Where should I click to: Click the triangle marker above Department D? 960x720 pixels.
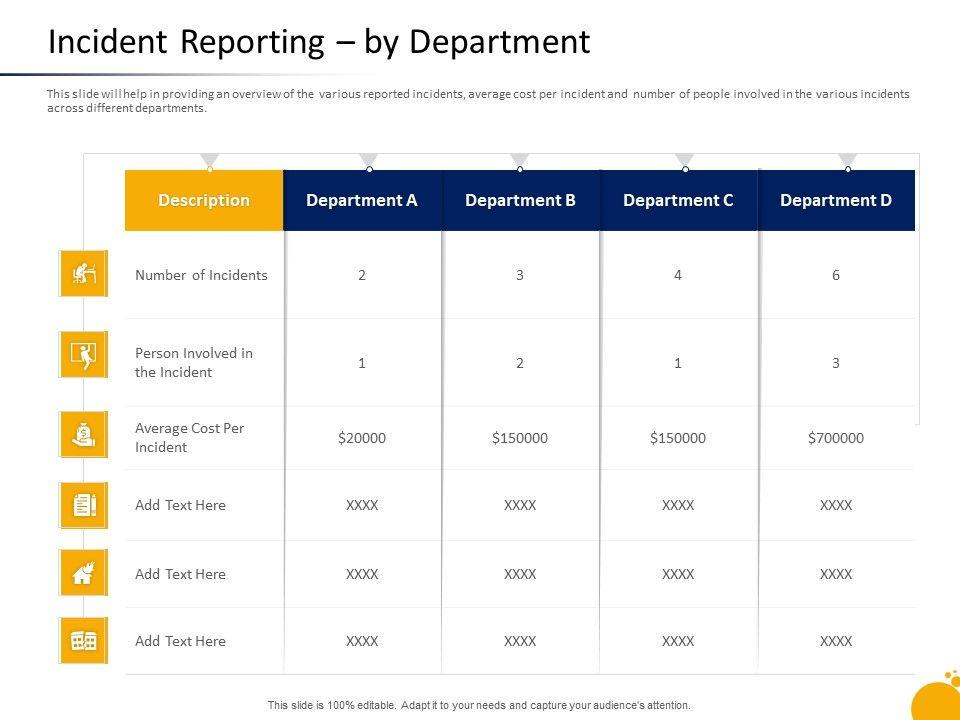point(847,160)
